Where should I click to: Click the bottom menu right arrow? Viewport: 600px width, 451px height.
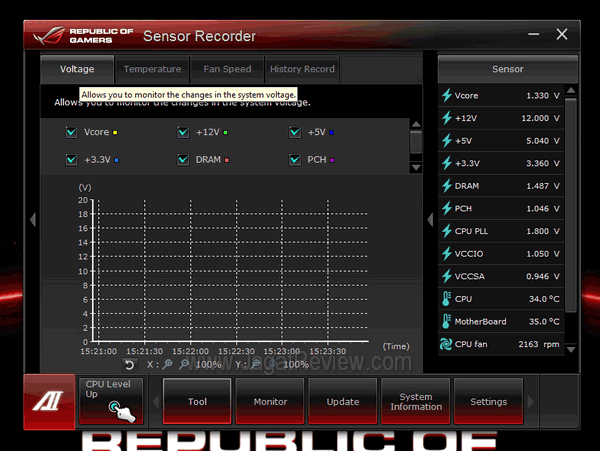pyautogui.click(x=531, y=402)
